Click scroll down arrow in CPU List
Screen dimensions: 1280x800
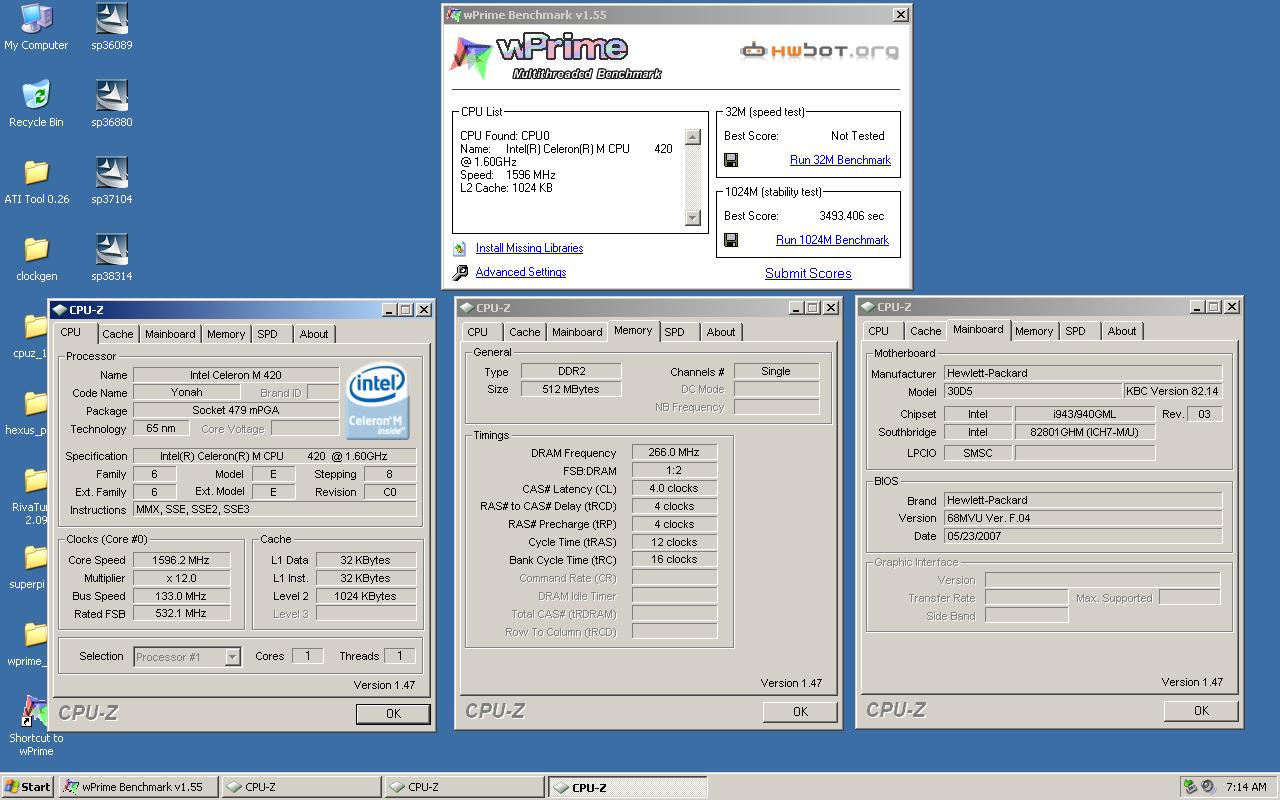[x=693, y=218]
